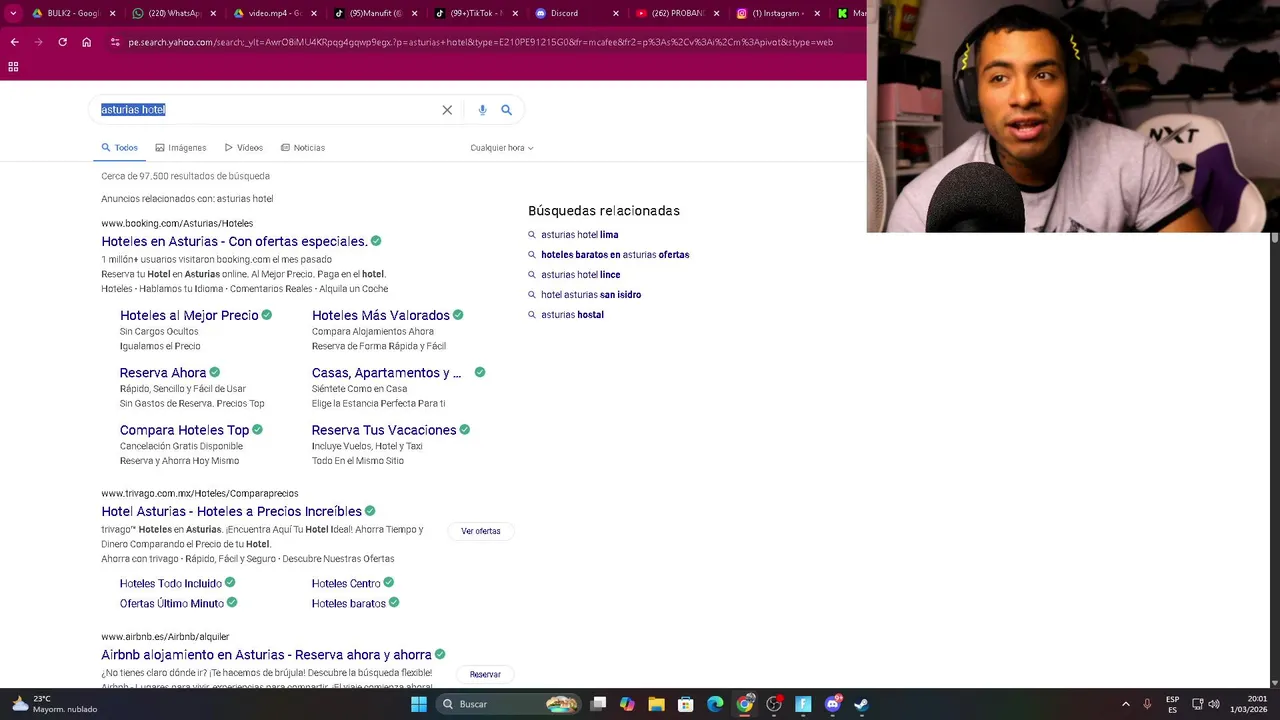Expand the 'Cualquier hora' time filter
The width and height of the screenshot is (1280, 720).
tap(502, 148)
